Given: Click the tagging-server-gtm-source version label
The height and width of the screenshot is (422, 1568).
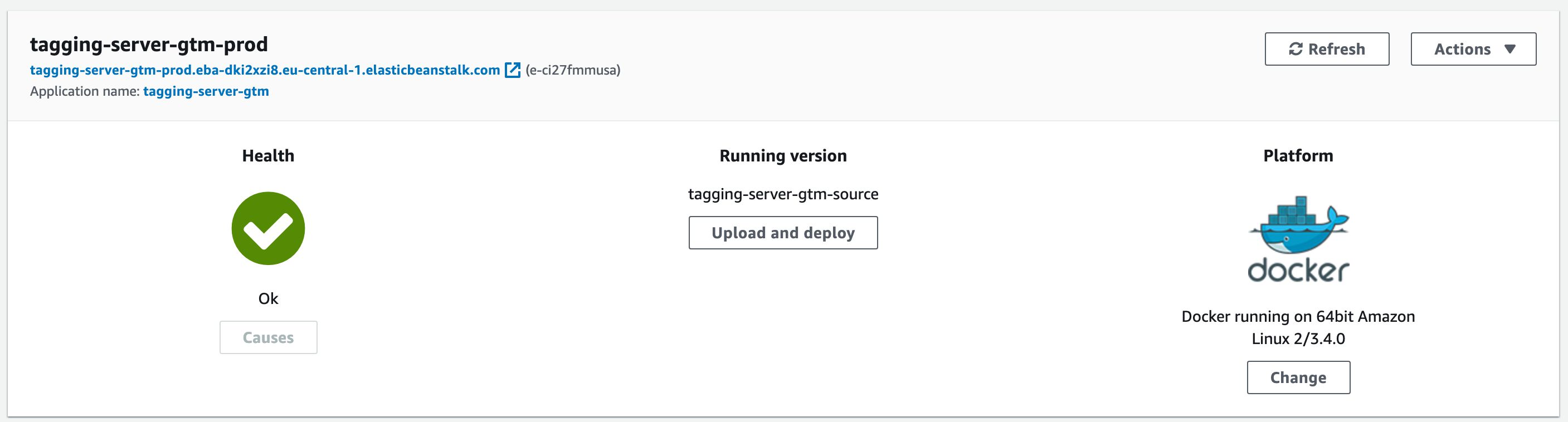Looking at the screenshot, I should tap(783, 194).
